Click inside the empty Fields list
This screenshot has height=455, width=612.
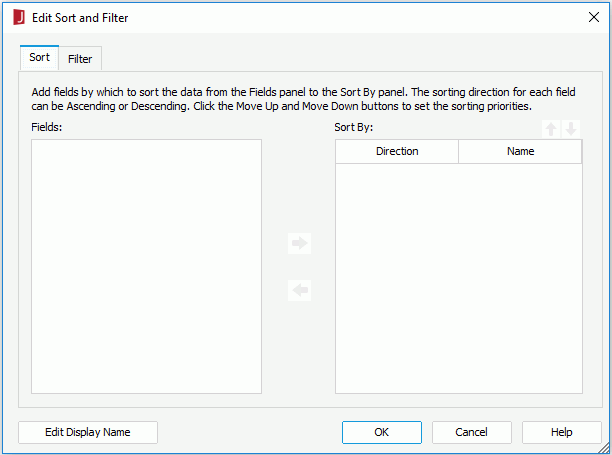click(x=146, y=267)
